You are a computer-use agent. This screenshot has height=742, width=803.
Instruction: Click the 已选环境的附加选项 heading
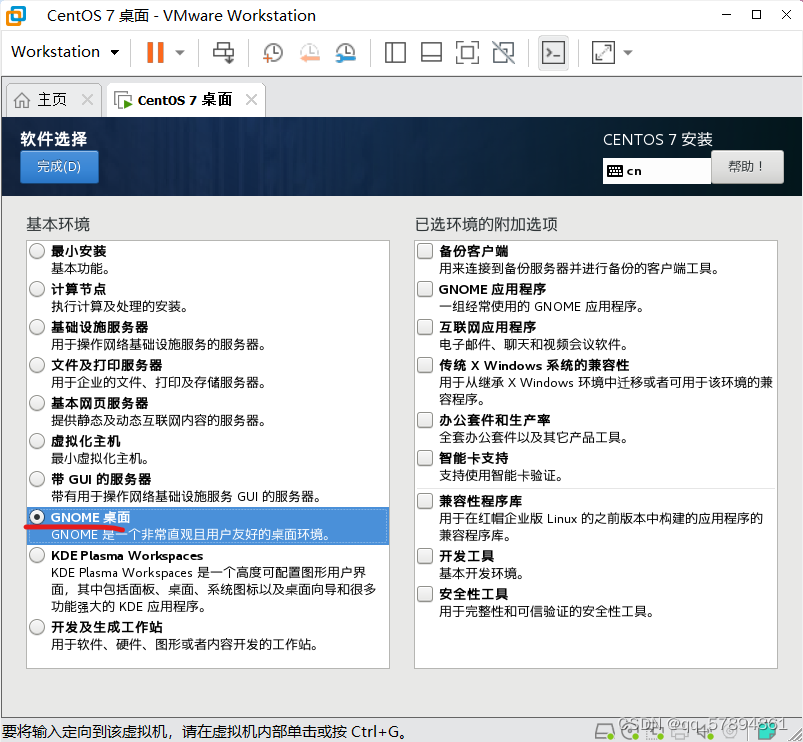pyautogui.click(x=486, y=224)
